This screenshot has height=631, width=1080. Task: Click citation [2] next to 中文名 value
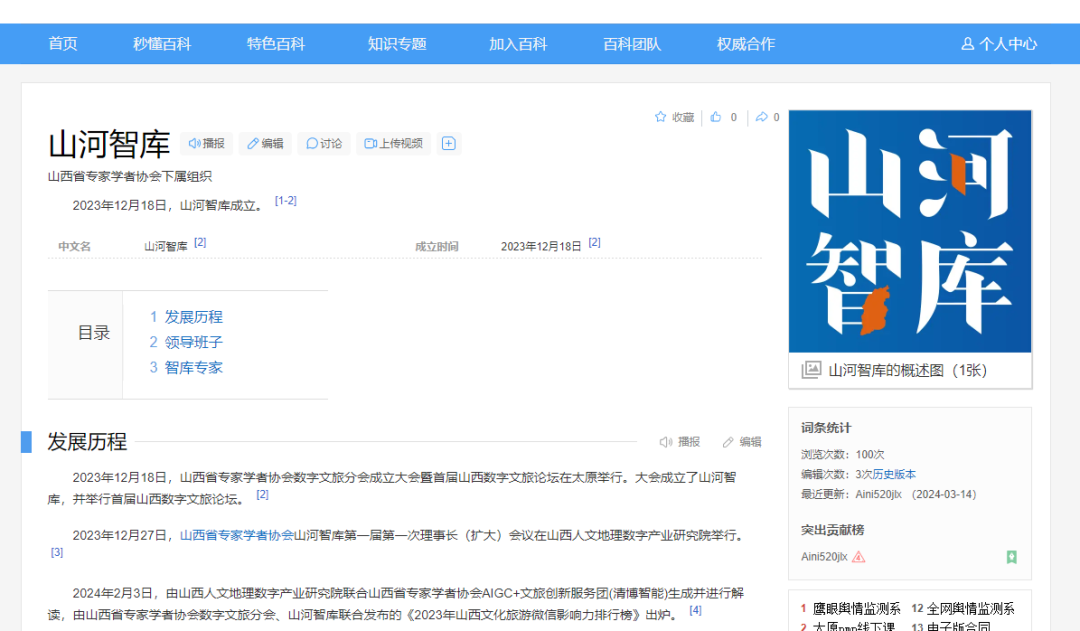[200, 242]
